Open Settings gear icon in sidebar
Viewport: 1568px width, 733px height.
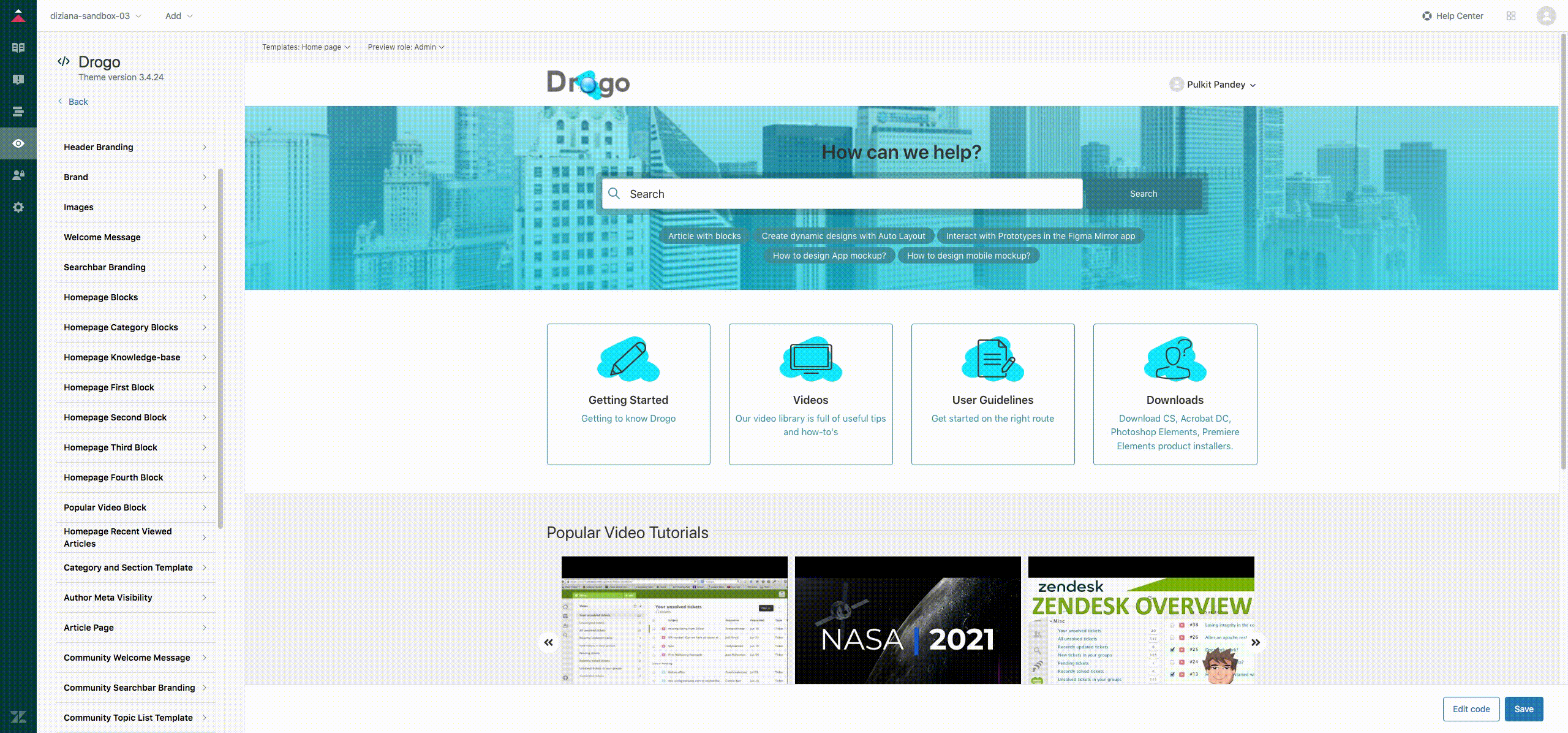pyautogui.click(x=18, y=207)
